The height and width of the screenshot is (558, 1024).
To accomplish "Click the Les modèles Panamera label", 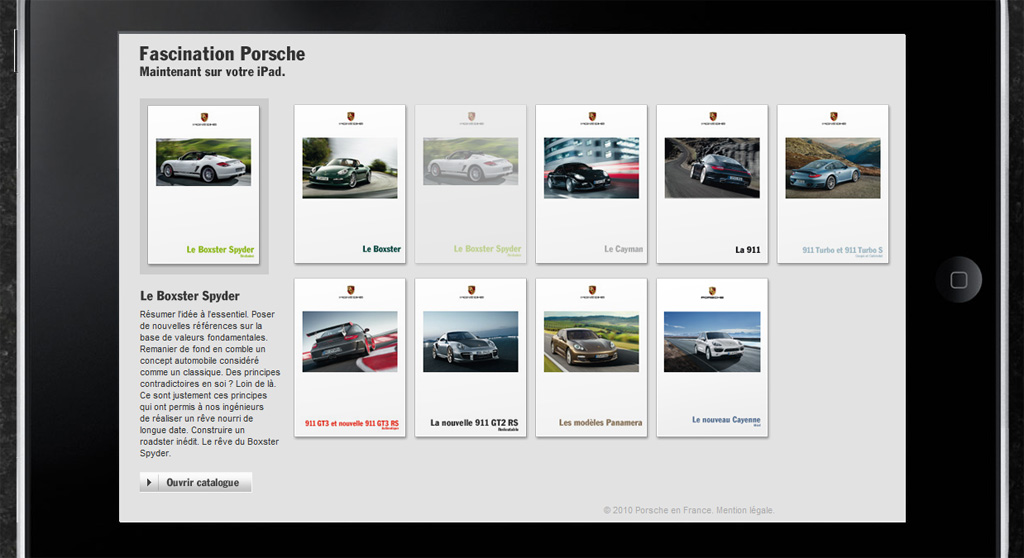I will 600,423.
